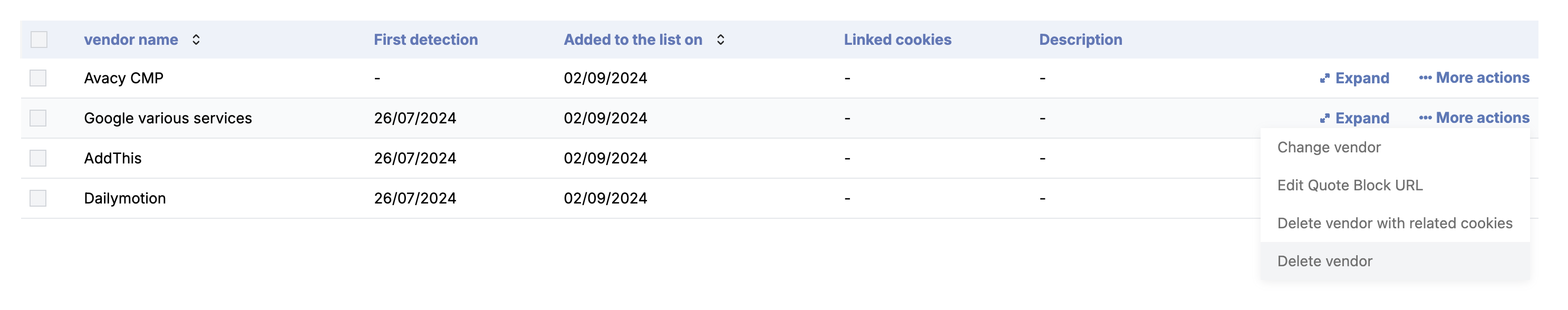This screenshot has width=1568, height=310.
Task: Open More actions for Avacy CMP
Action: [x=1474, y=78]
